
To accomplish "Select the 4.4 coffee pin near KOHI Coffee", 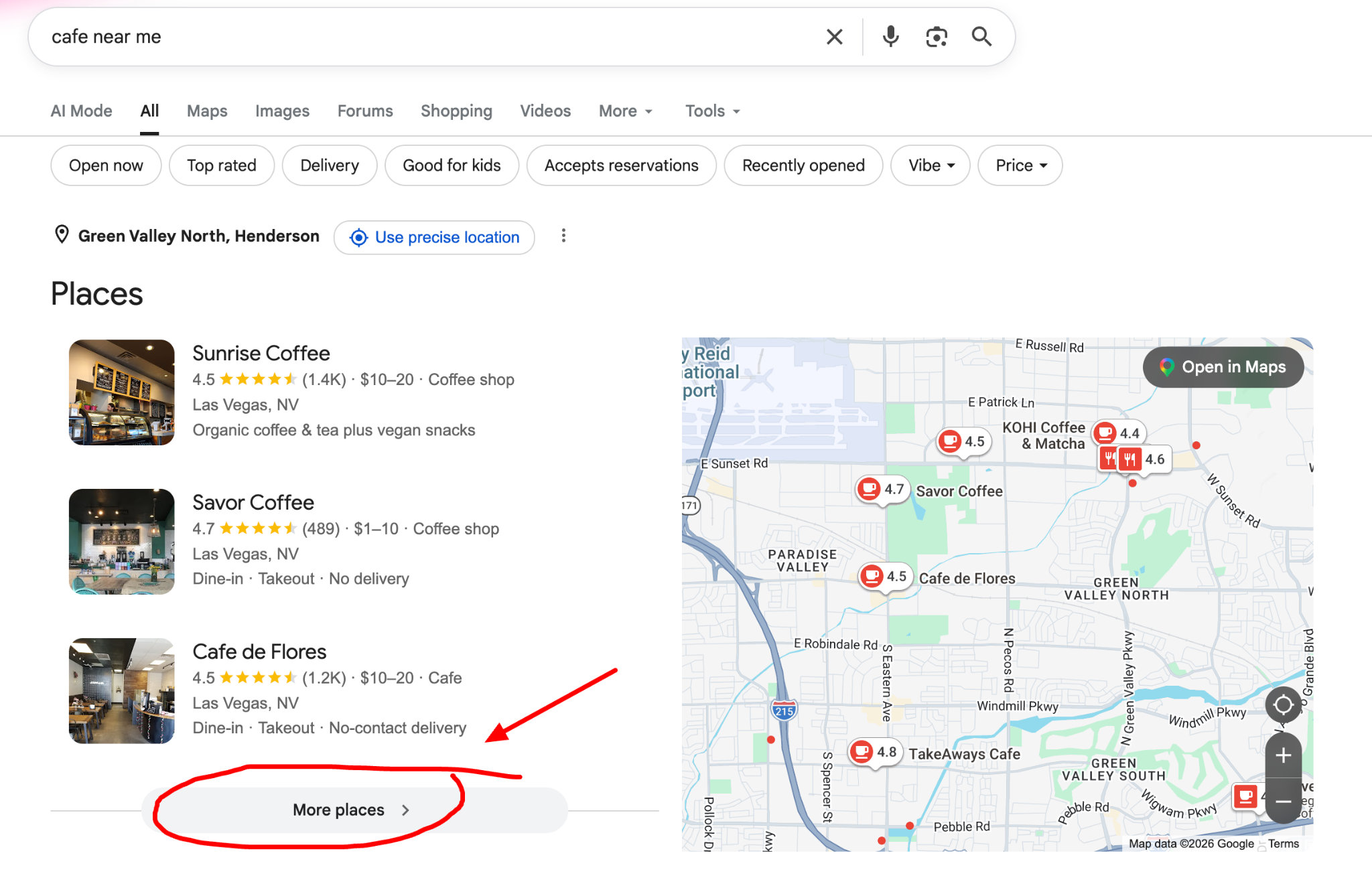I will pyautogui.click(x=1119, y=433).
